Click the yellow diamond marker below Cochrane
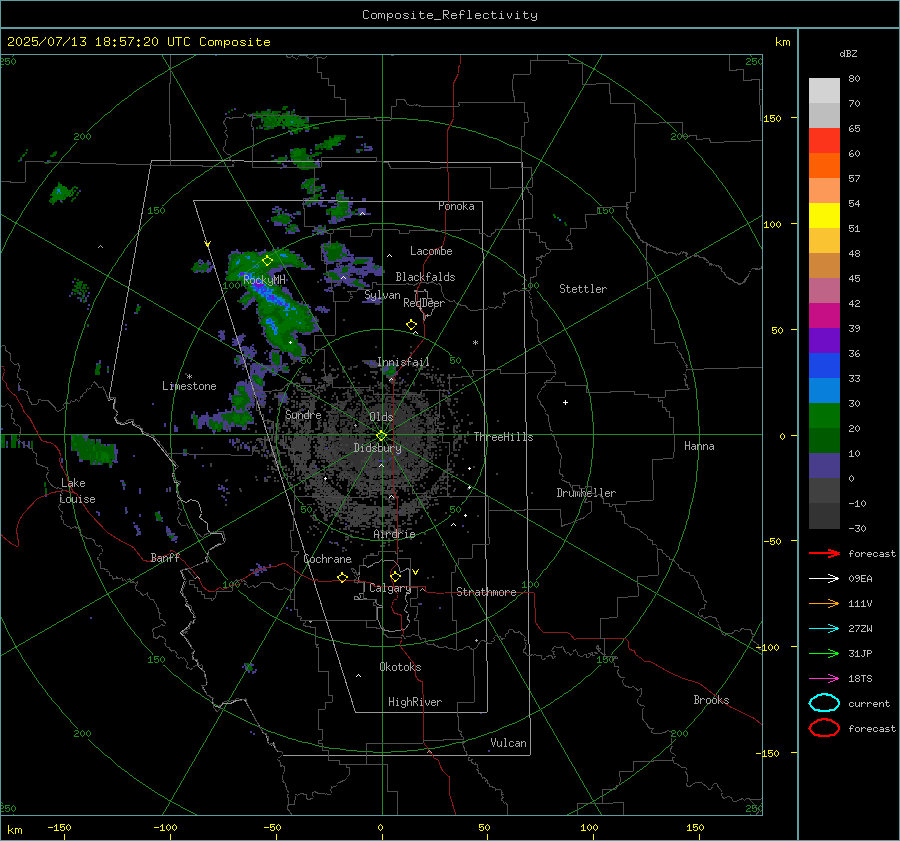This screenshot has width=900, height=841. [343, 578]
